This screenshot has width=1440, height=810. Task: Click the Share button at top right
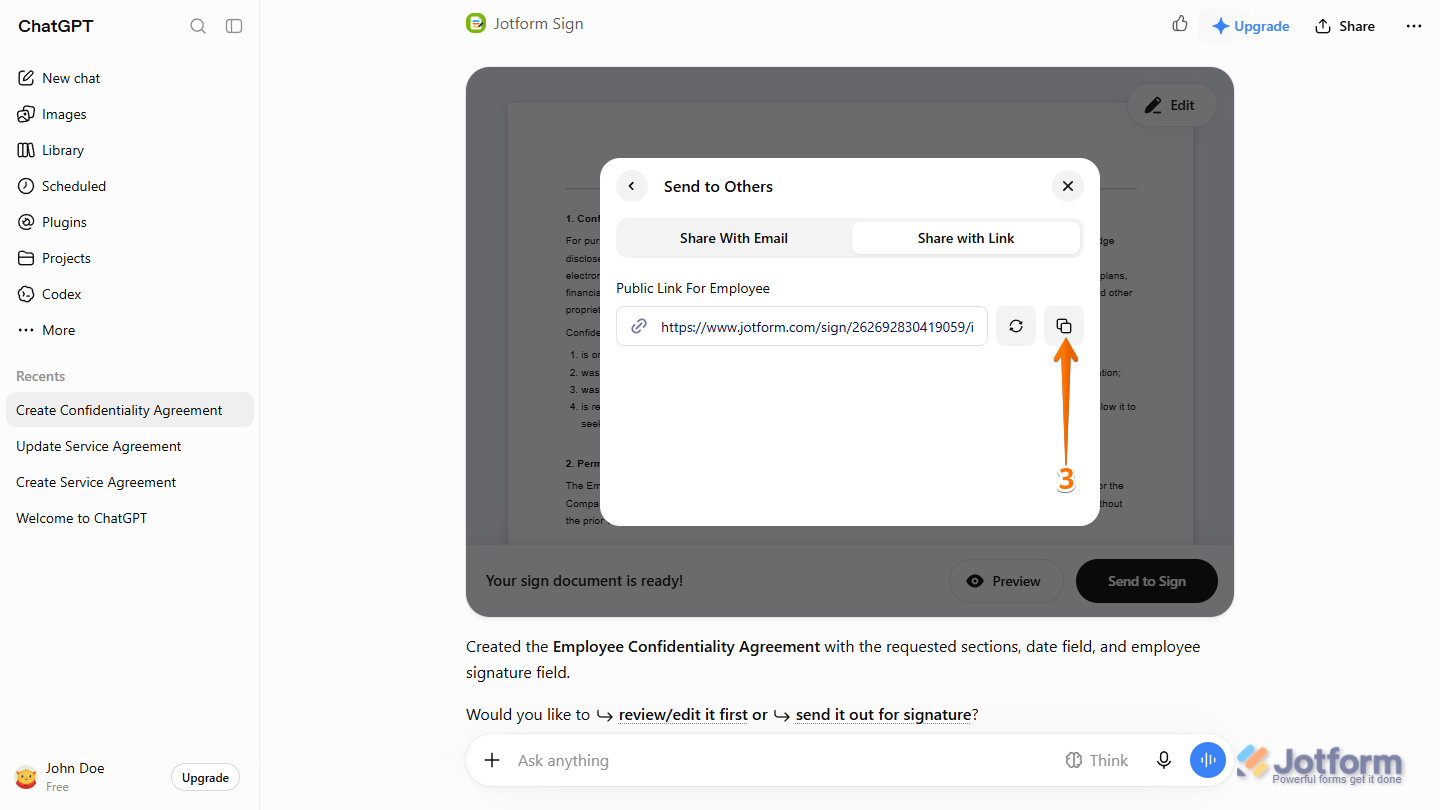coord(1345,26)
